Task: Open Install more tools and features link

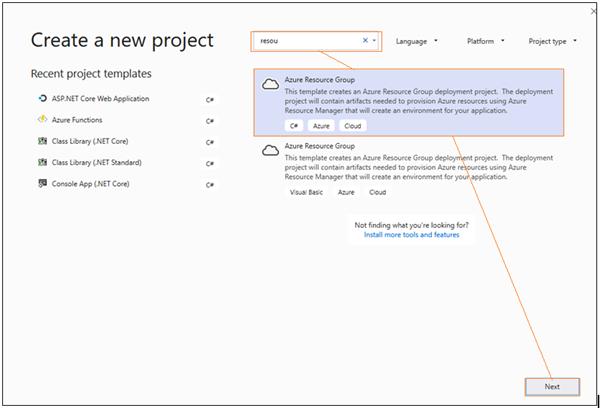Action: [411, 235]
